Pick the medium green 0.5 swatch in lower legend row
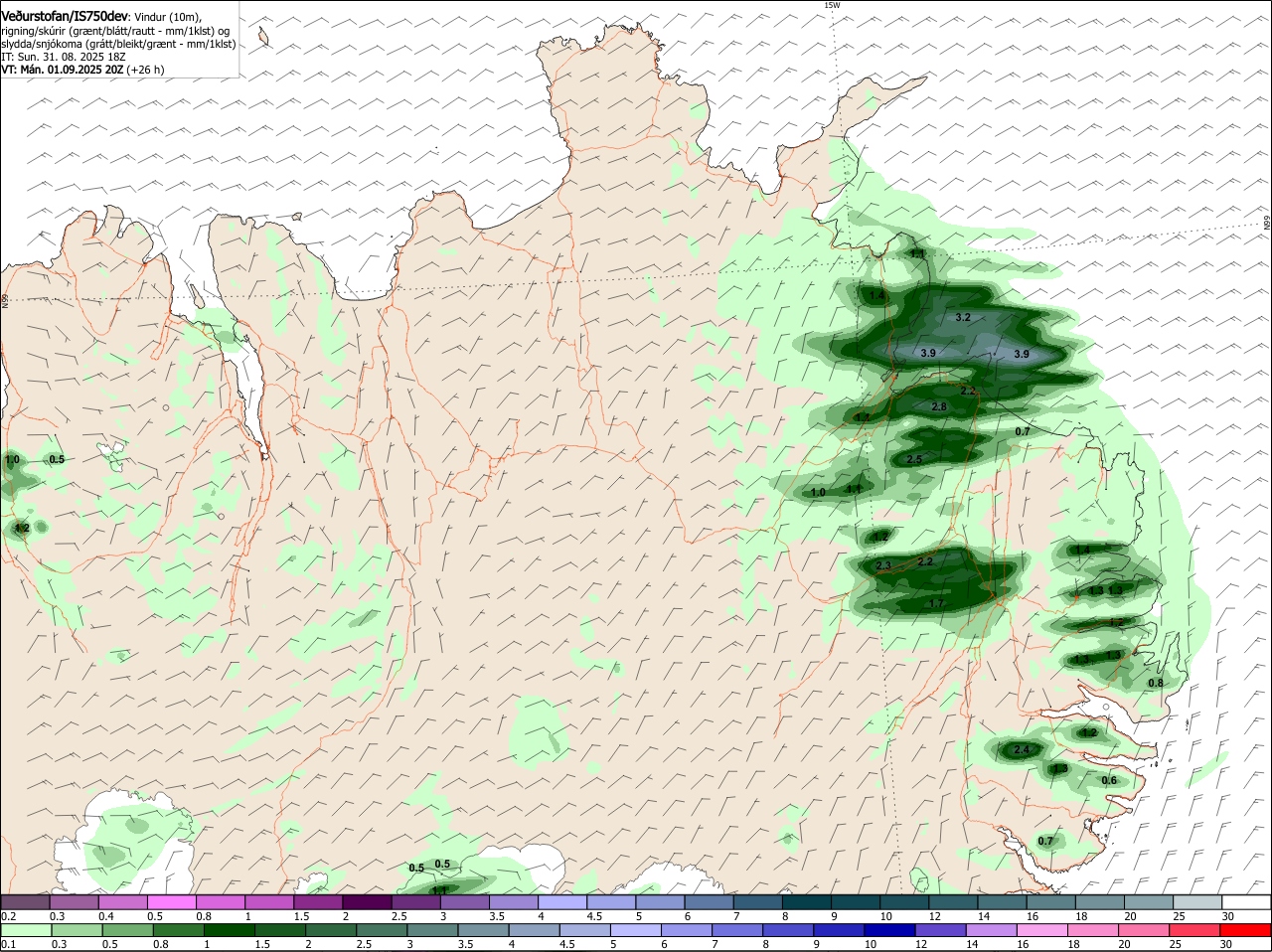The height and width of the screenshot is (952, 1272). pos(127,930)
